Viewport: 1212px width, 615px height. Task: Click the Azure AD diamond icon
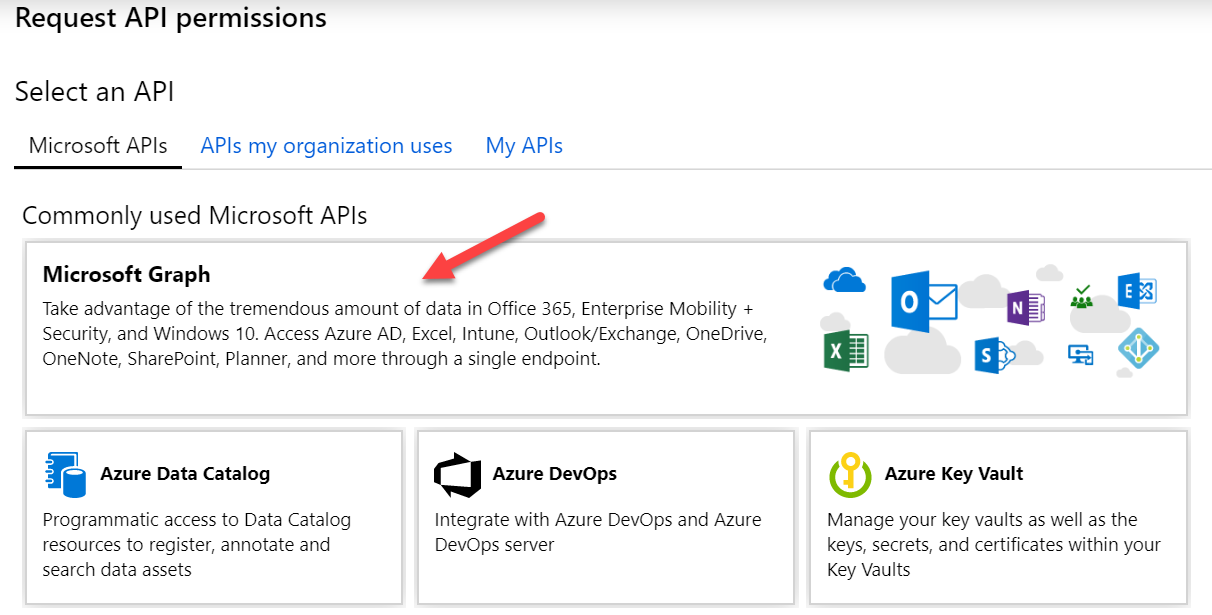1138,350
